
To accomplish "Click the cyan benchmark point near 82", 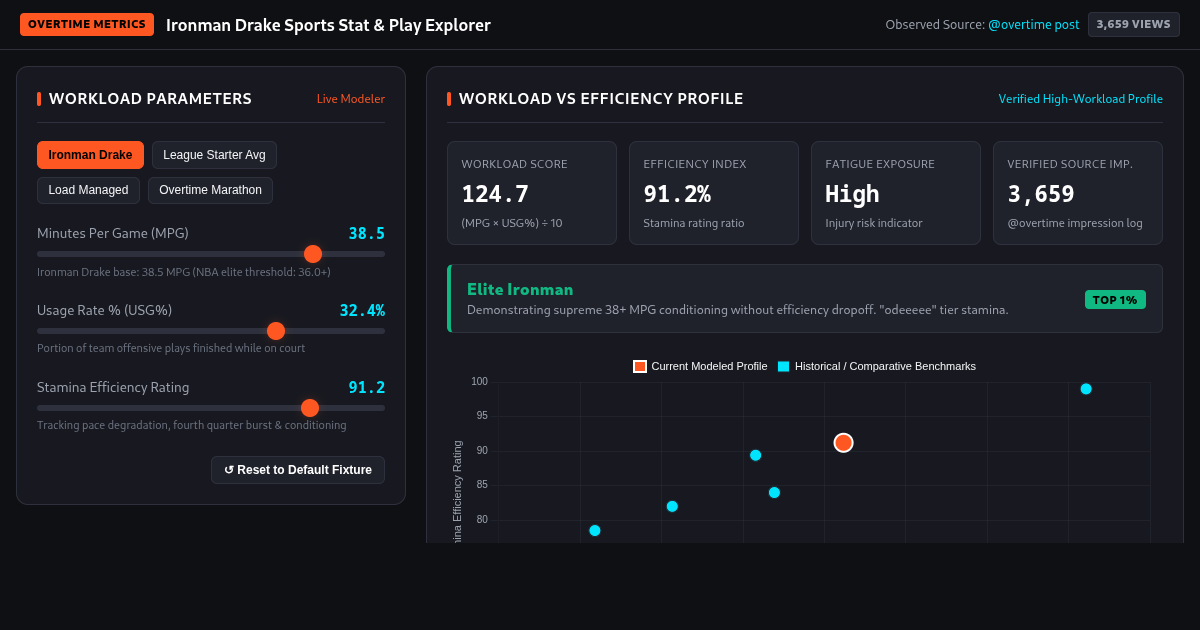I will [672, 506].
